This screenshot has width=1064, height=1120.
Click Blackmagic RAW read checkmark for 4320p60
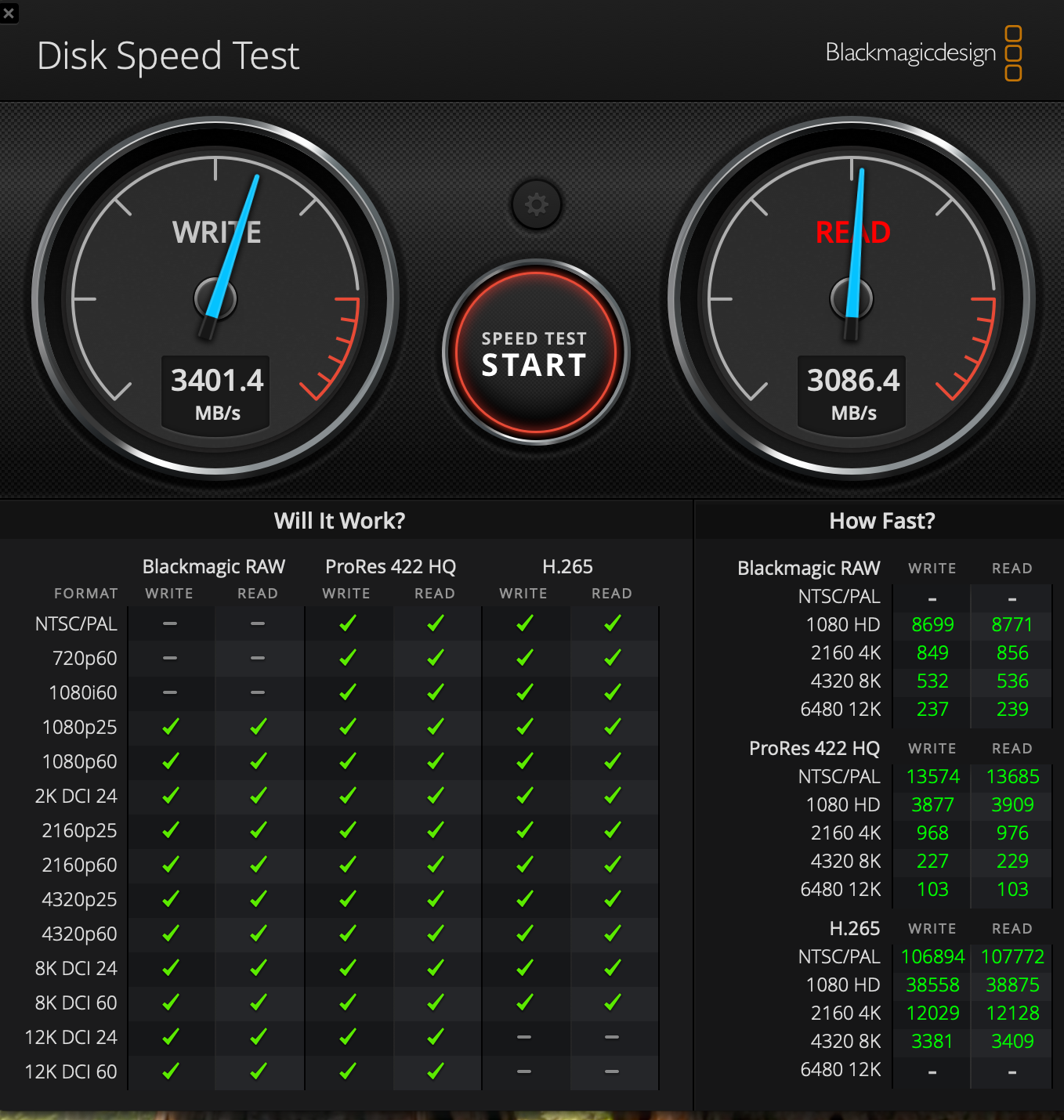258,934
